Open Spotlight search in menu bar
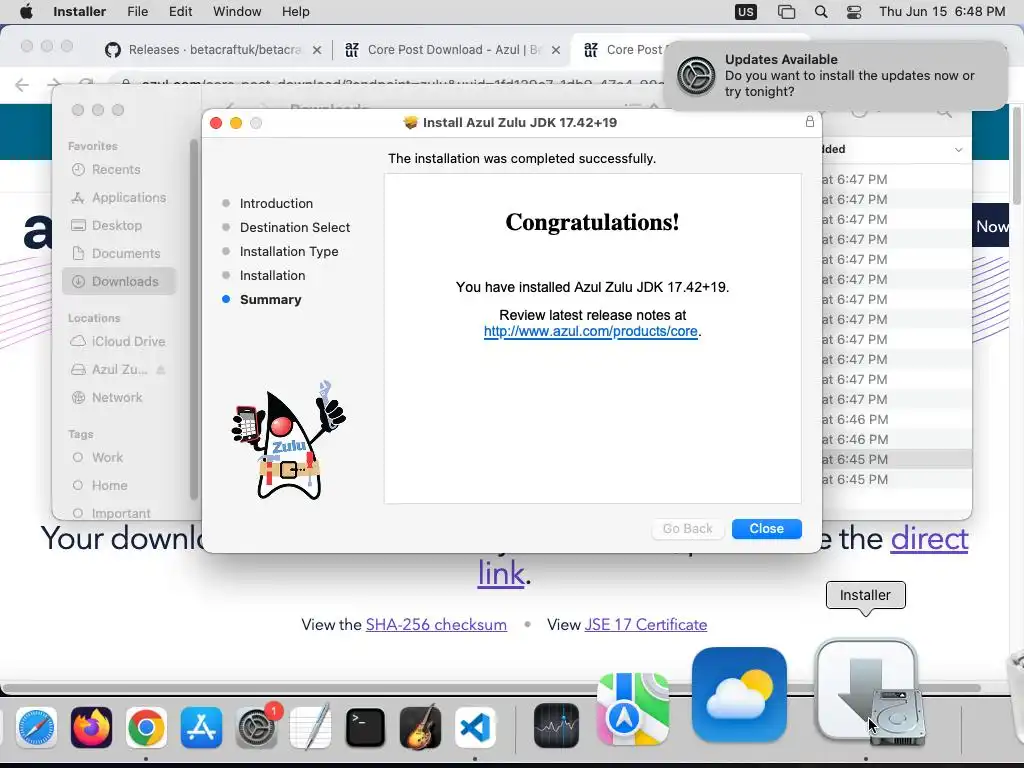 tap(821, 12)
